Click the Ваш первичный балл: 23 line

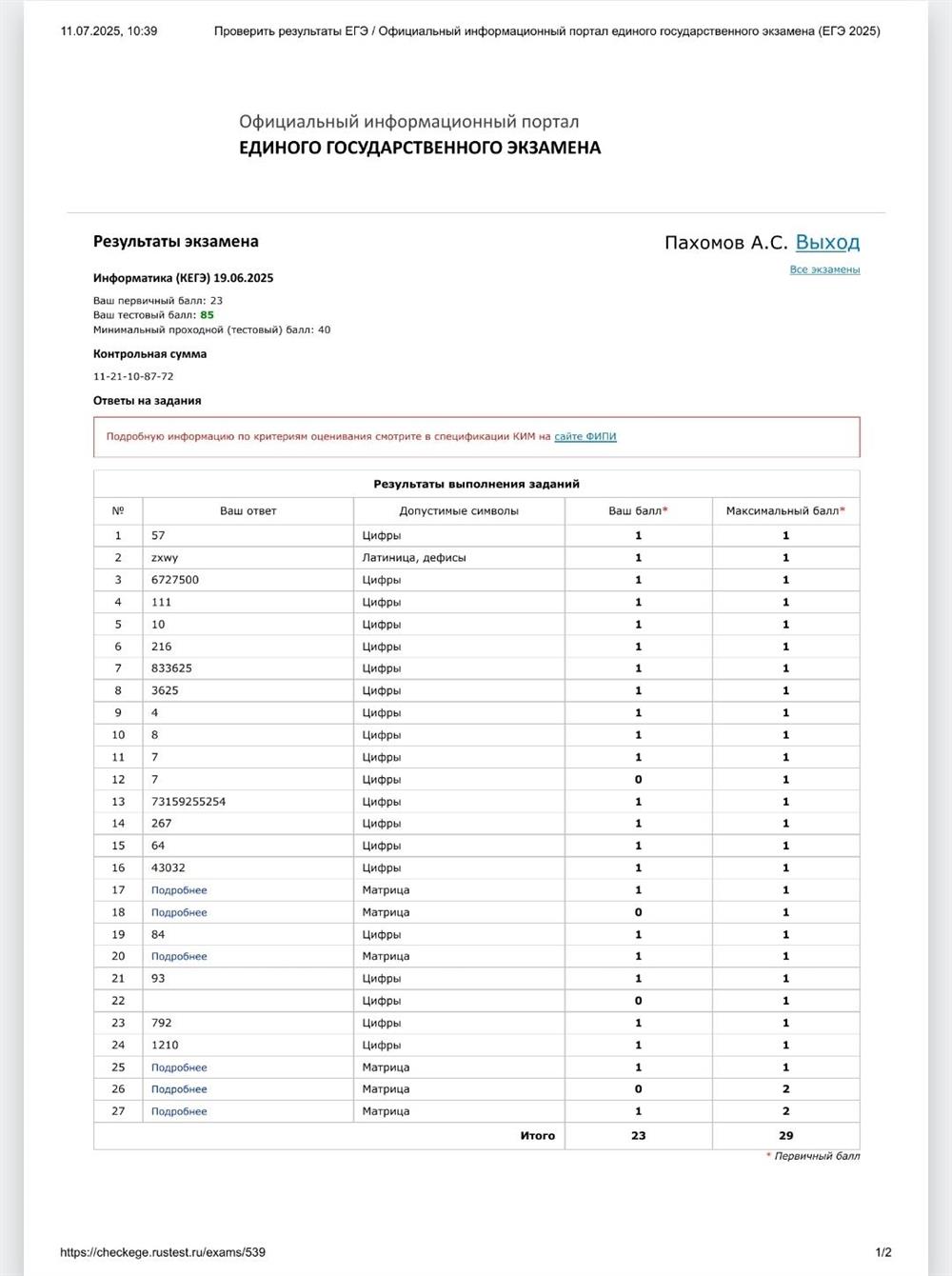[x=158, y=301]
